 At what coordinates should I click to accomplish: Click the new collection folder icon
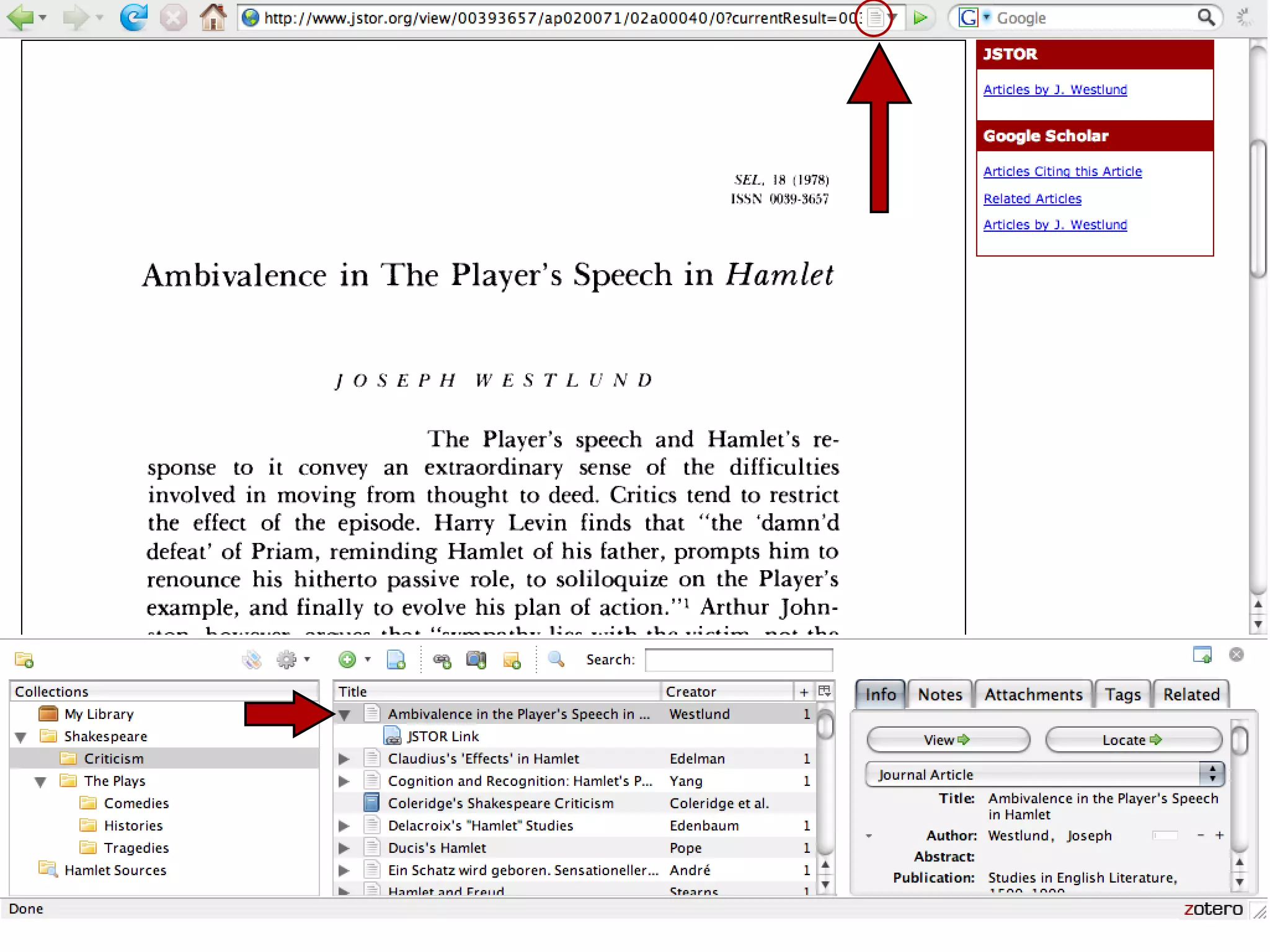click(x=24, y=659)
